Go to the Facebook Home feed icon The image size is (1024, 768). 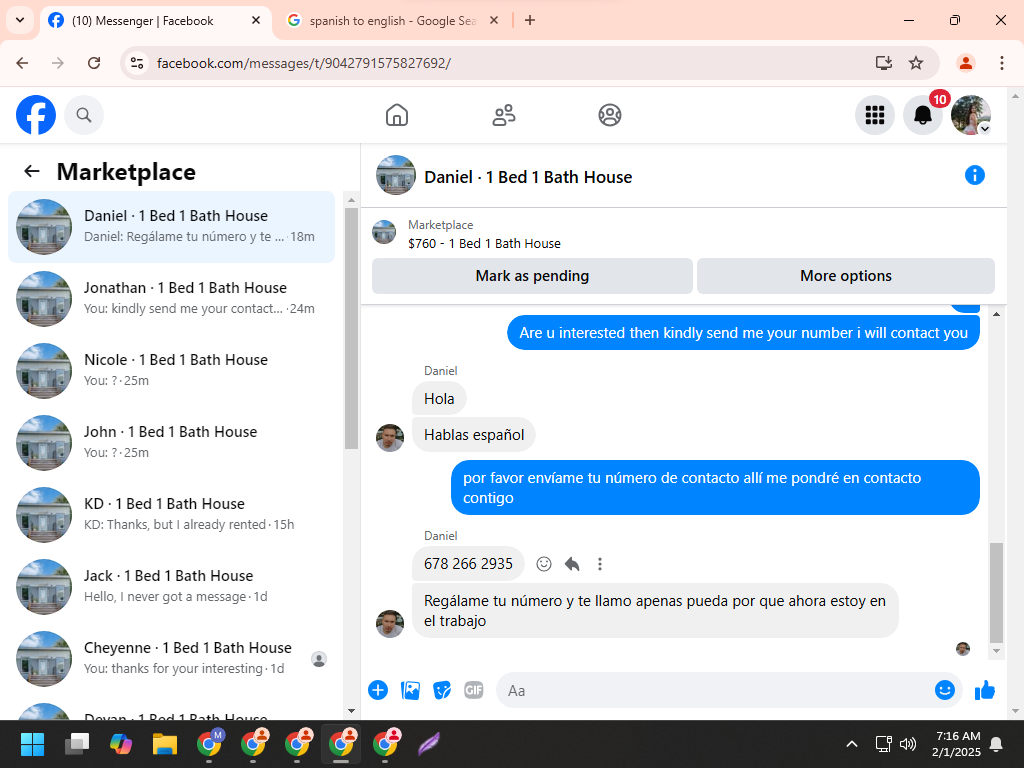pyautogui.click(x=396, y=115)
